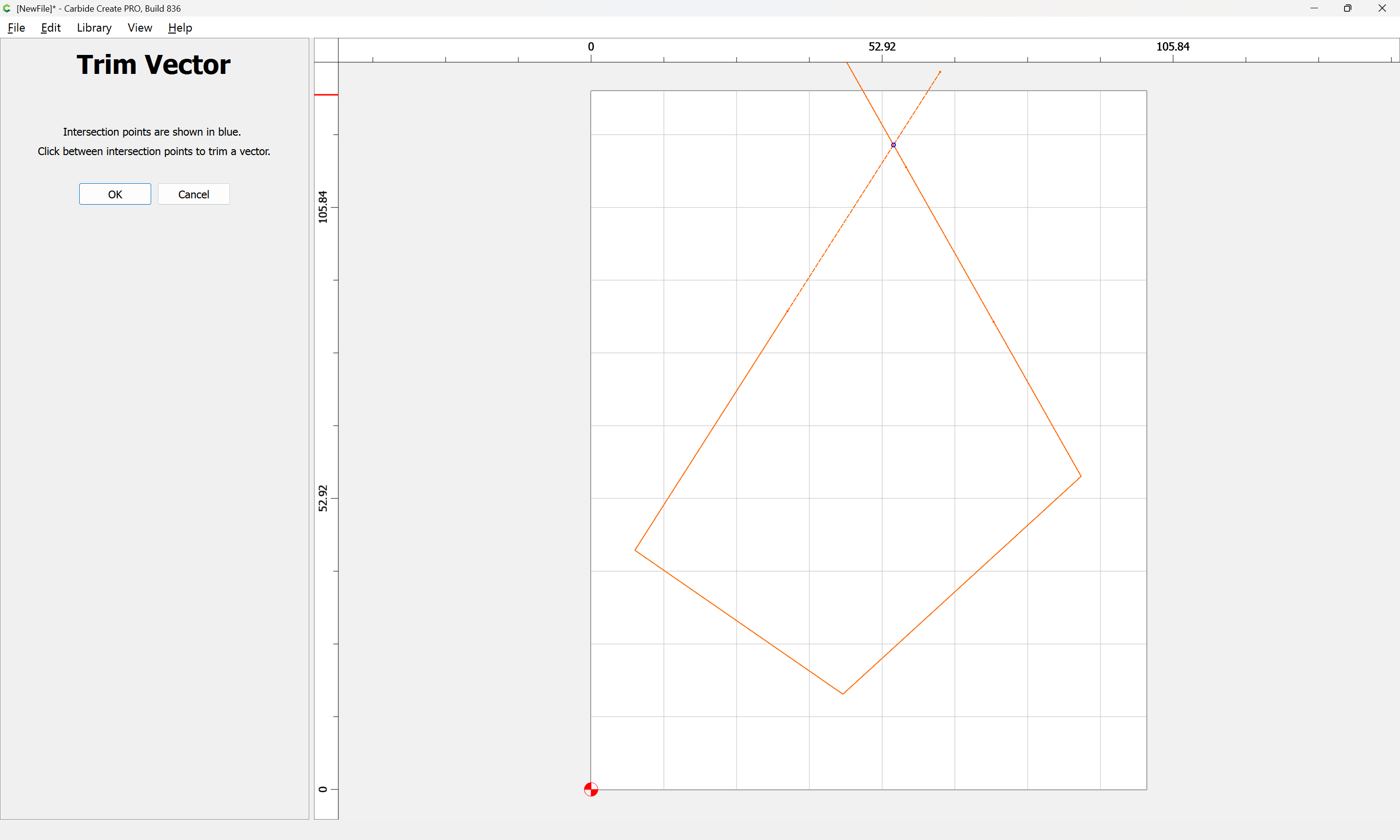The image size is (1400, 840).
Task: Restore down the application window
Action: coord(1347,8)
